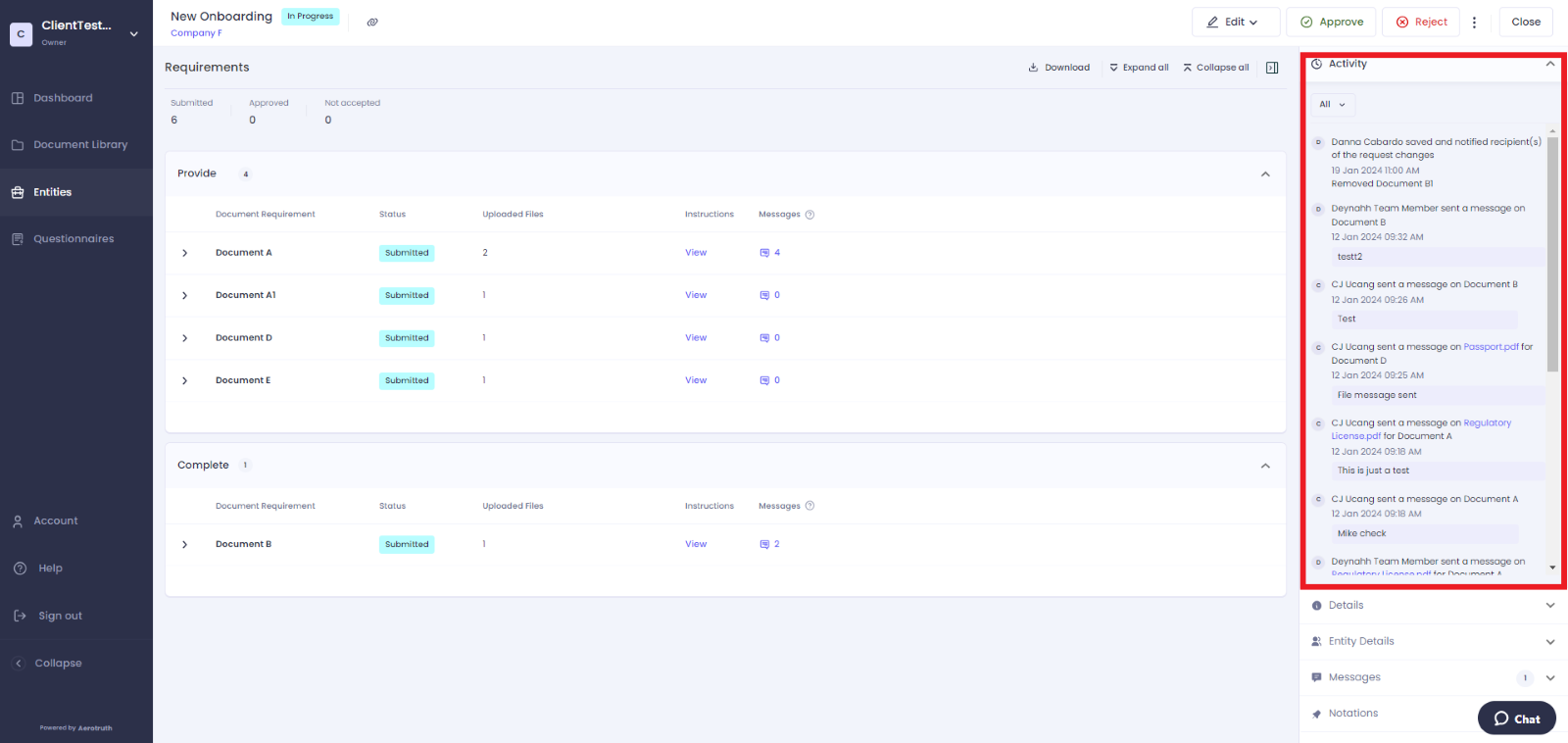Download the requirements
Screen dimensions: 1568x743
click(x=1058, y=68)
